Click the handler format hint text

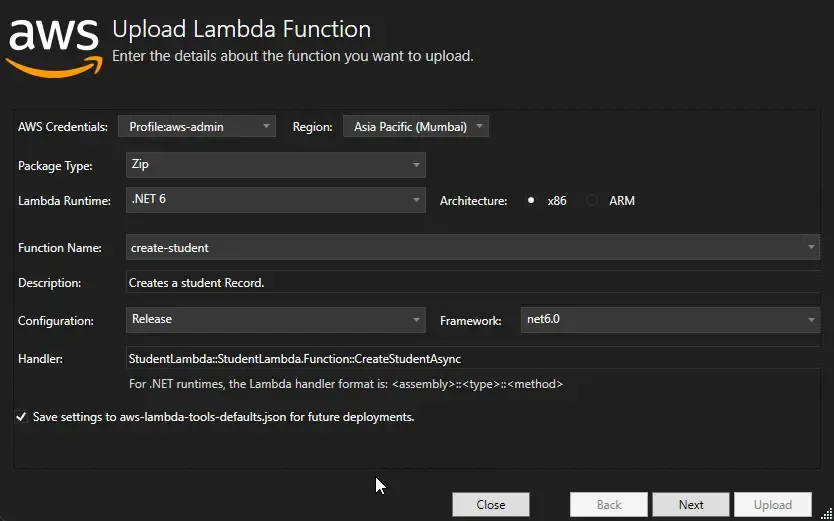pos(346,384)
